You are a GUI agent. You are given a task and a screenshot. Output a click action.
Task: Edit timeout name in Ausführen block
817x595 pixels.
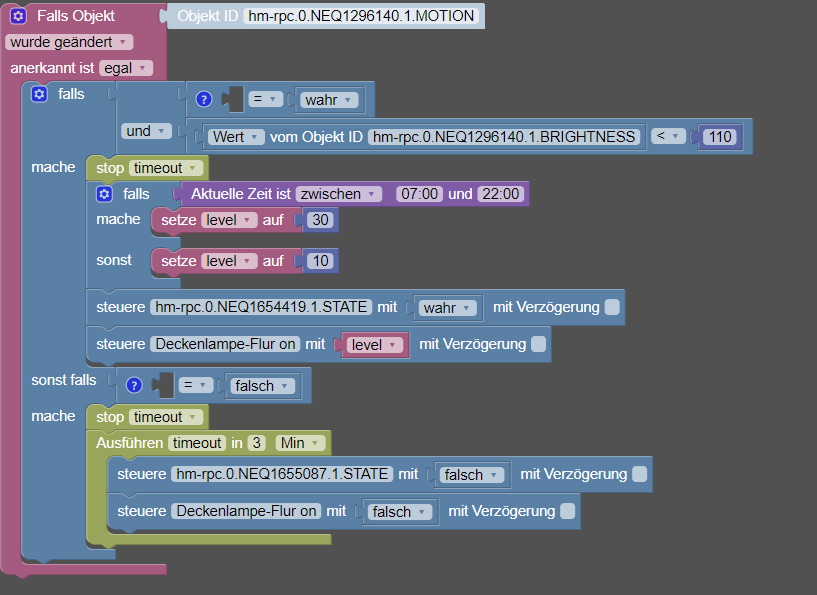pyautogui.click(x=197, y=443)
